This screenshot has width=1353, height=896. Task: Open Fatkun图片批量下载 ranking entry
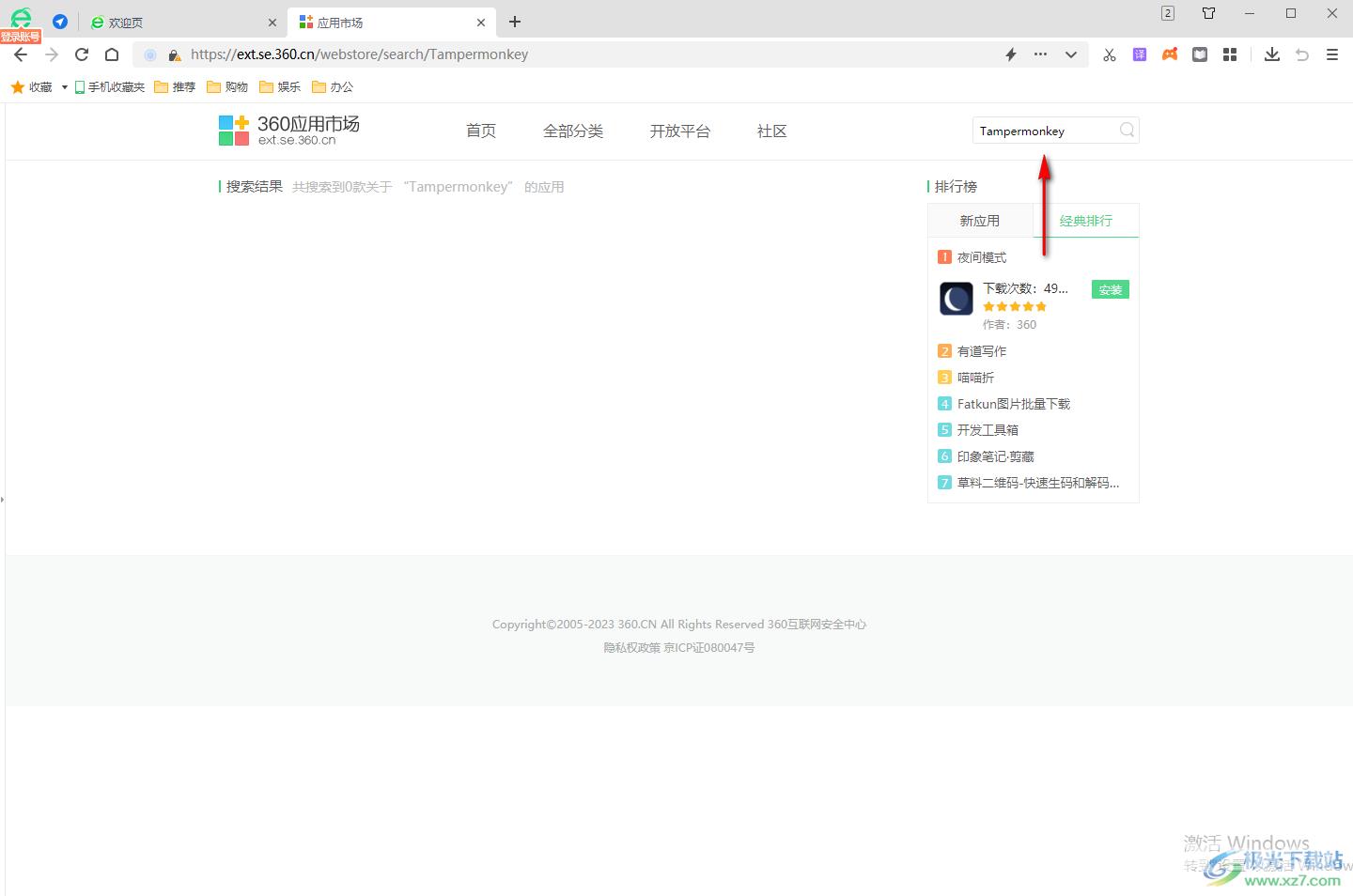pos(1014,404)
